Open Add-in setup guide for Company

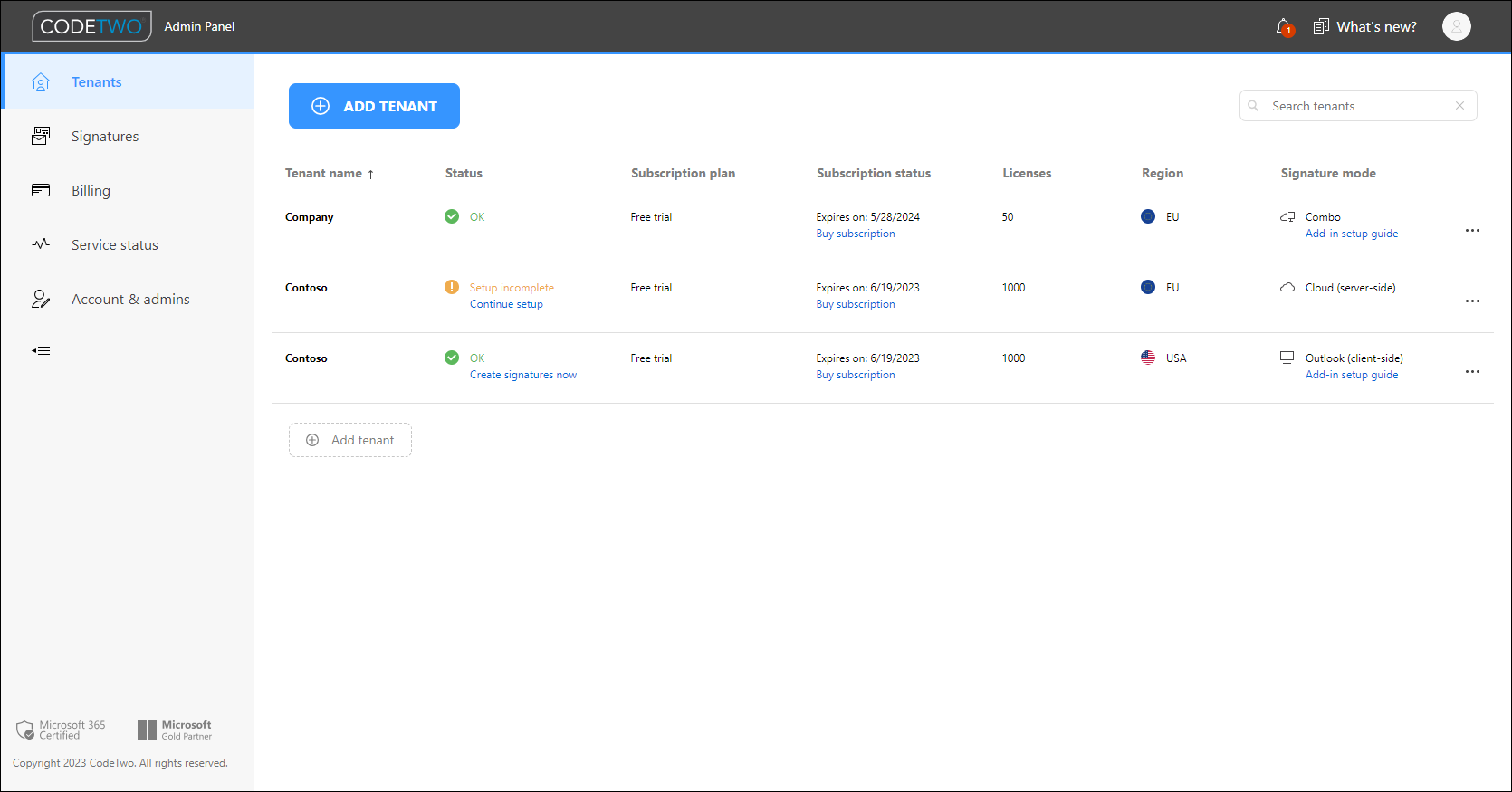[x=1352, y=234]
